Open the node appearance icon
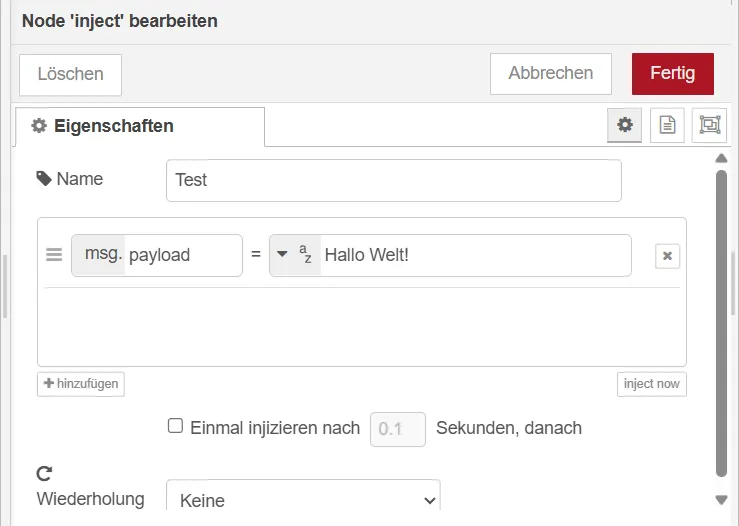The image size is (739, 526). (709, 125)
